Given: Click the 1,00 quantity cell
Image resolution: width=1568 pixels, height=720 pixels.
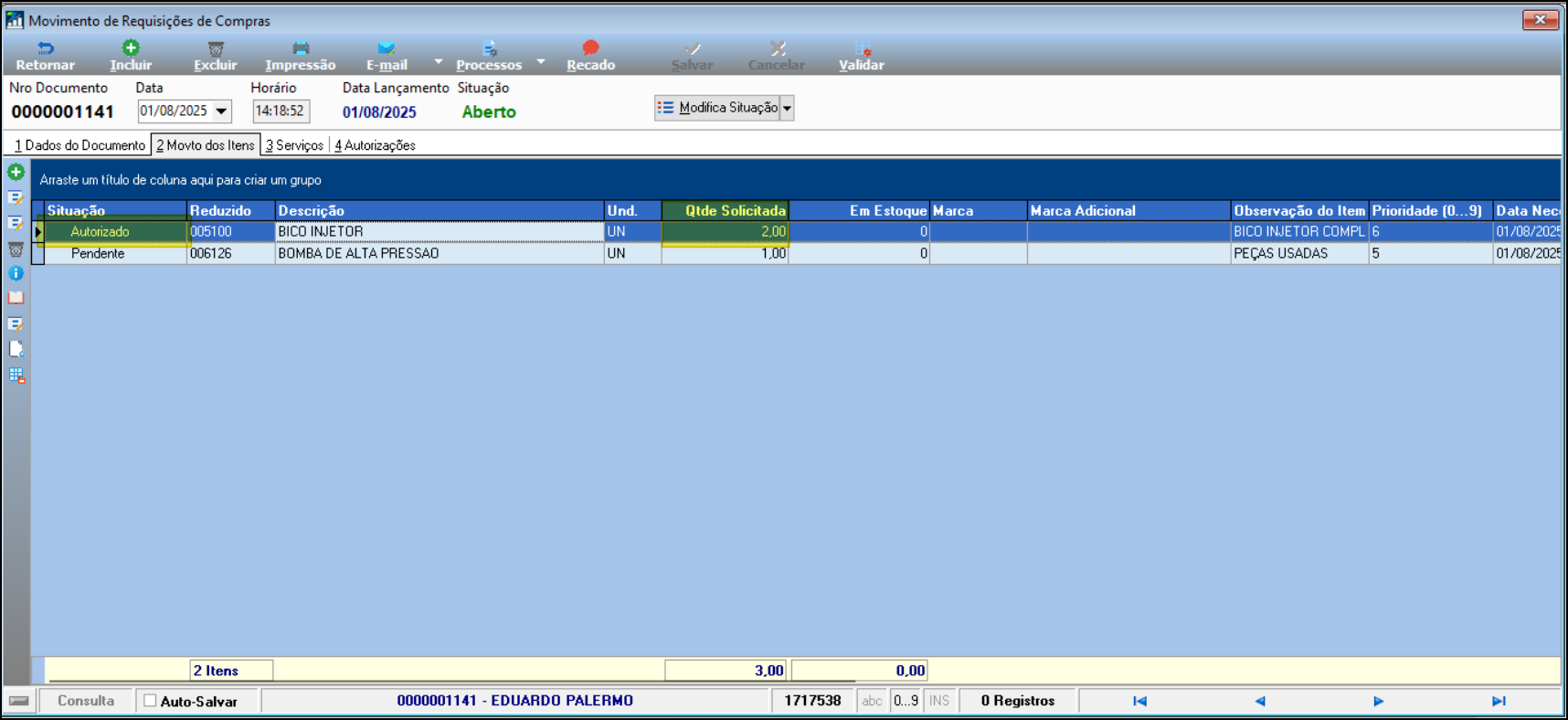Looking at the screenshot, I should click(726, 254).
